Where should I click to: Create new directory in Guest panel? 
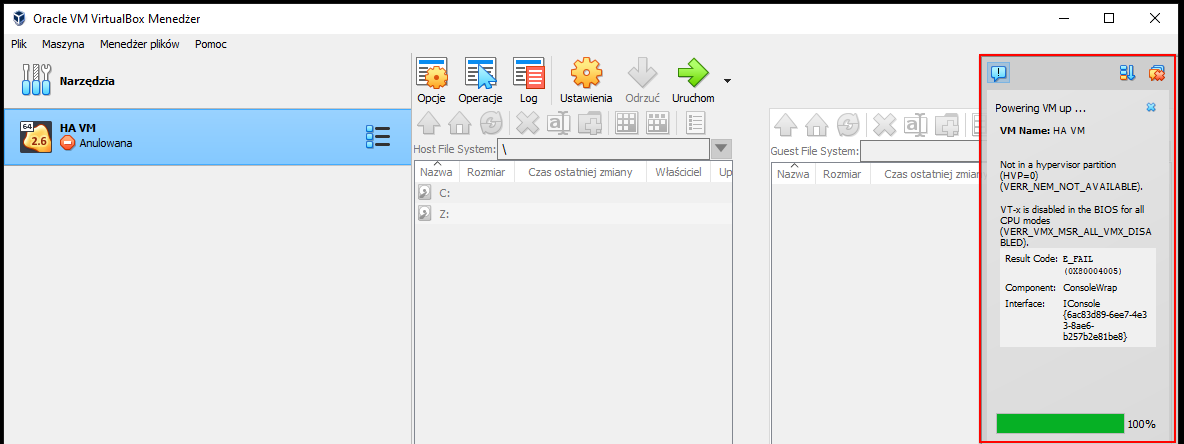(x=946, y=123)
